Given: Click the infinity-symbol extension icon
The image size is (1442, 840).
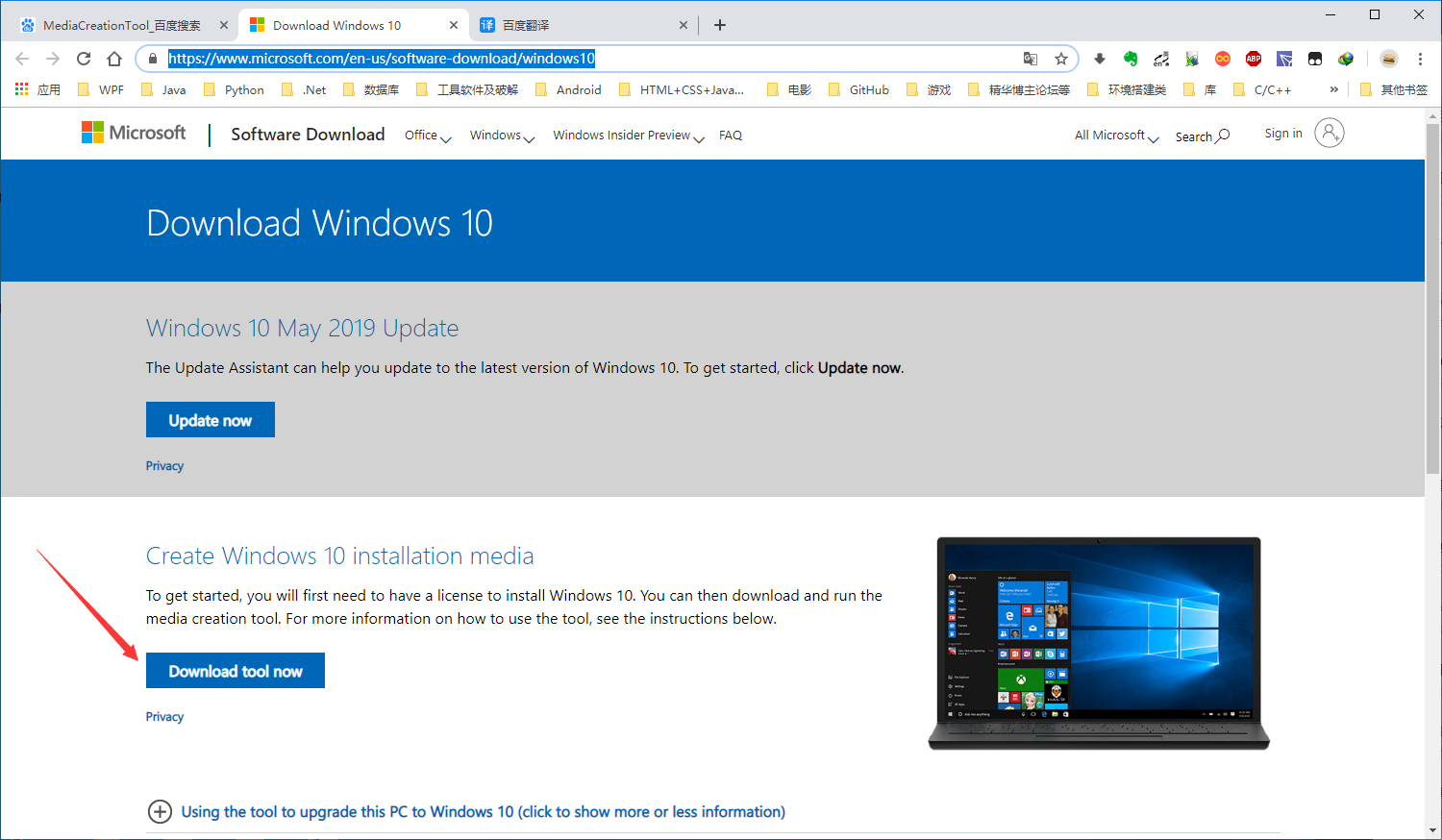Looking at the screenshot, I should (x=1222, y=58).
